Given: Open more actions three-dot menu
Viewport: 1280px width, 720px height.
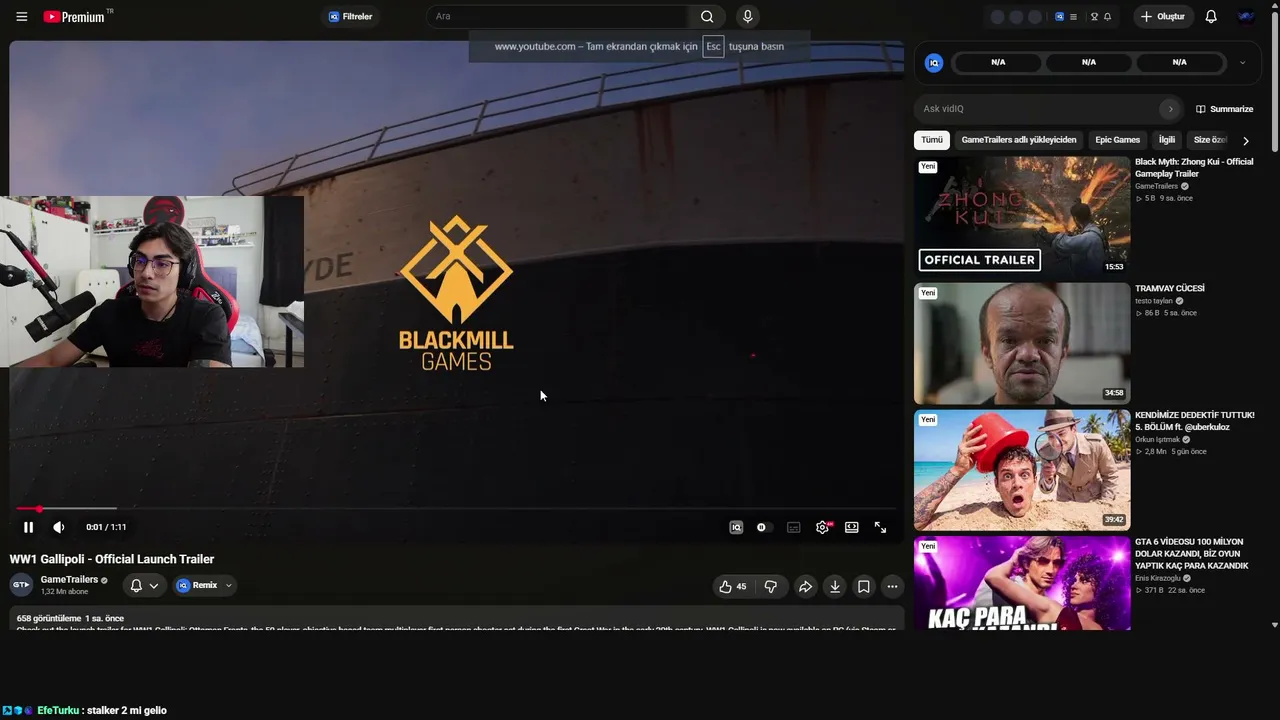Looking at the screenshot, I should [x=893, y=587].
